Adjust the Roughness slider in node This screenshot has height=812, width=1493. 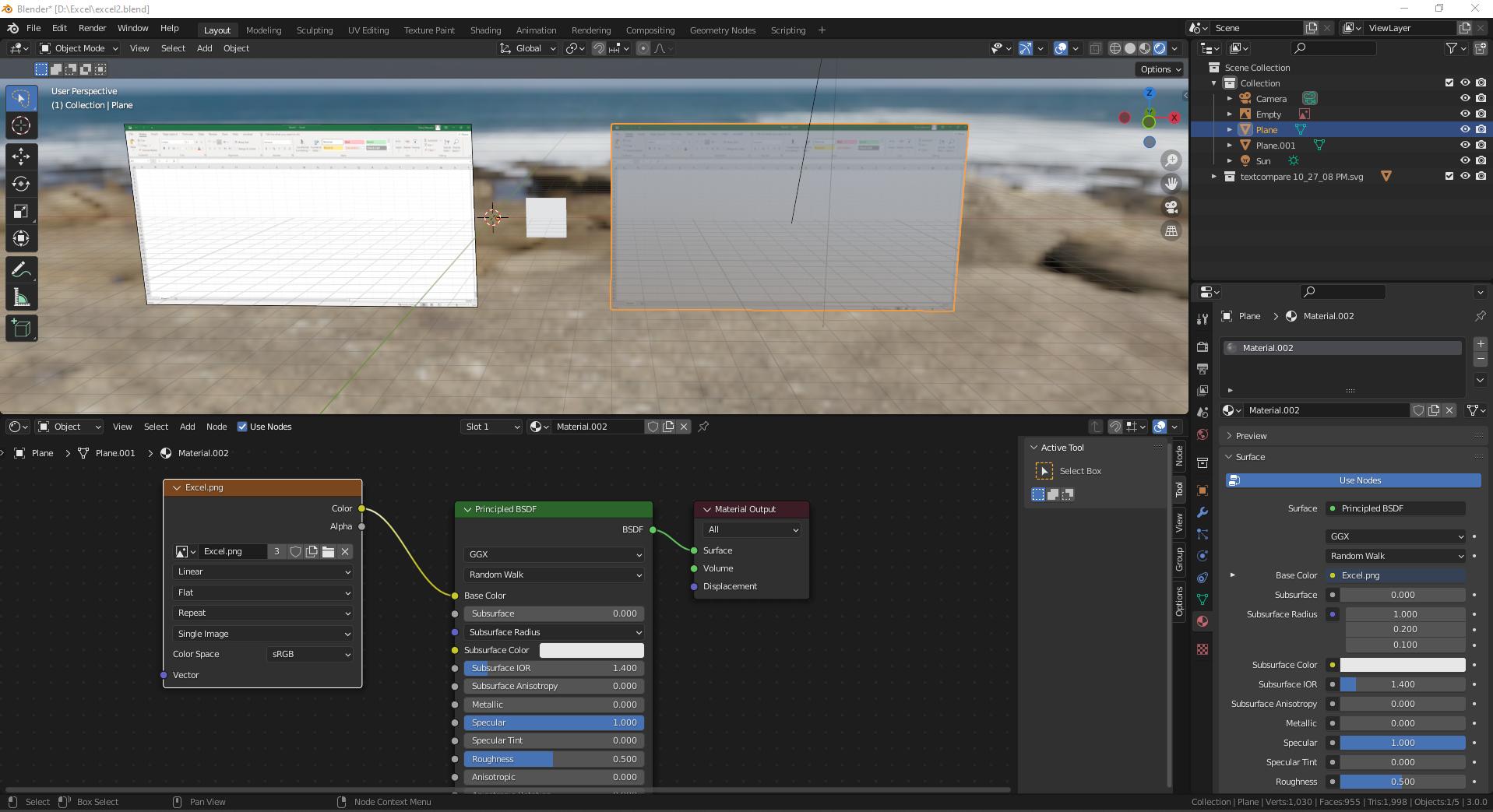point(554,759)
